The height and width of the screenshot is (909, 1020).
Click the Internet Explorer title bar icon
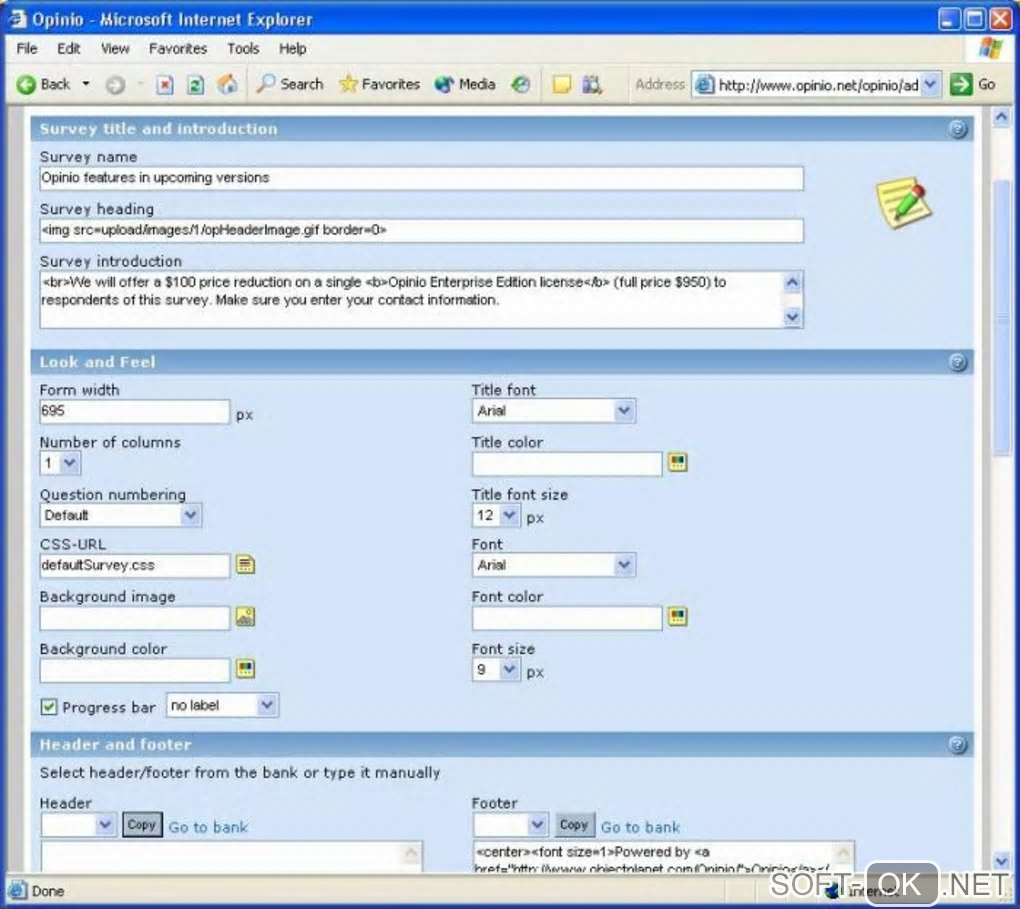coord(18,19)
